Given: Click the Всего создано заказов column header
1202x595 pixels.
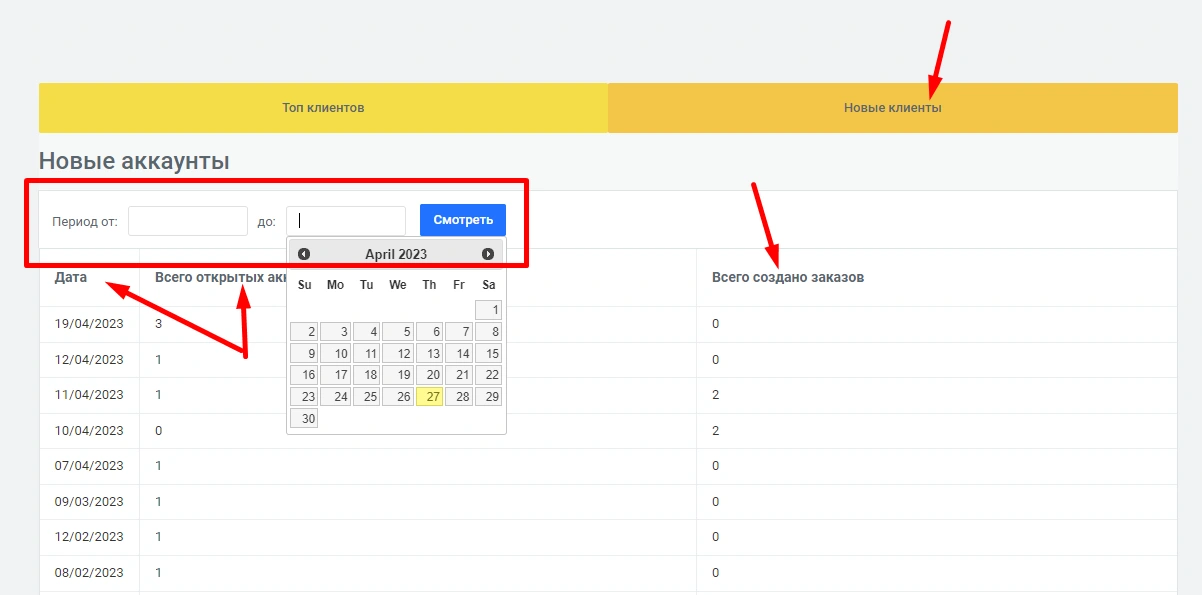Looking at the screenshot, I should [788, 277].
